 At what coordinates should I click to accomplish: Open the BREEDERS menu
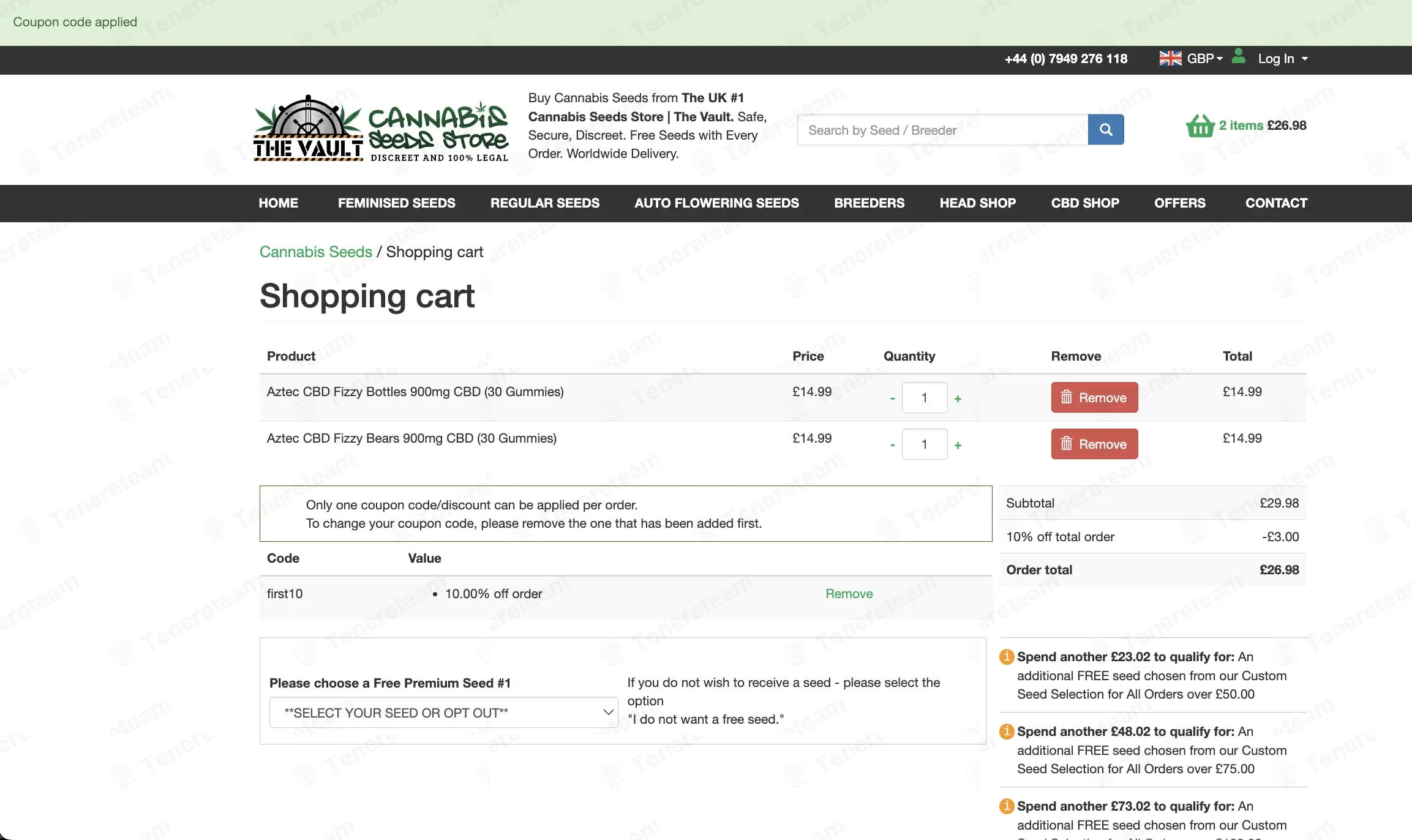pyautogui.click(x=869, y=203)
